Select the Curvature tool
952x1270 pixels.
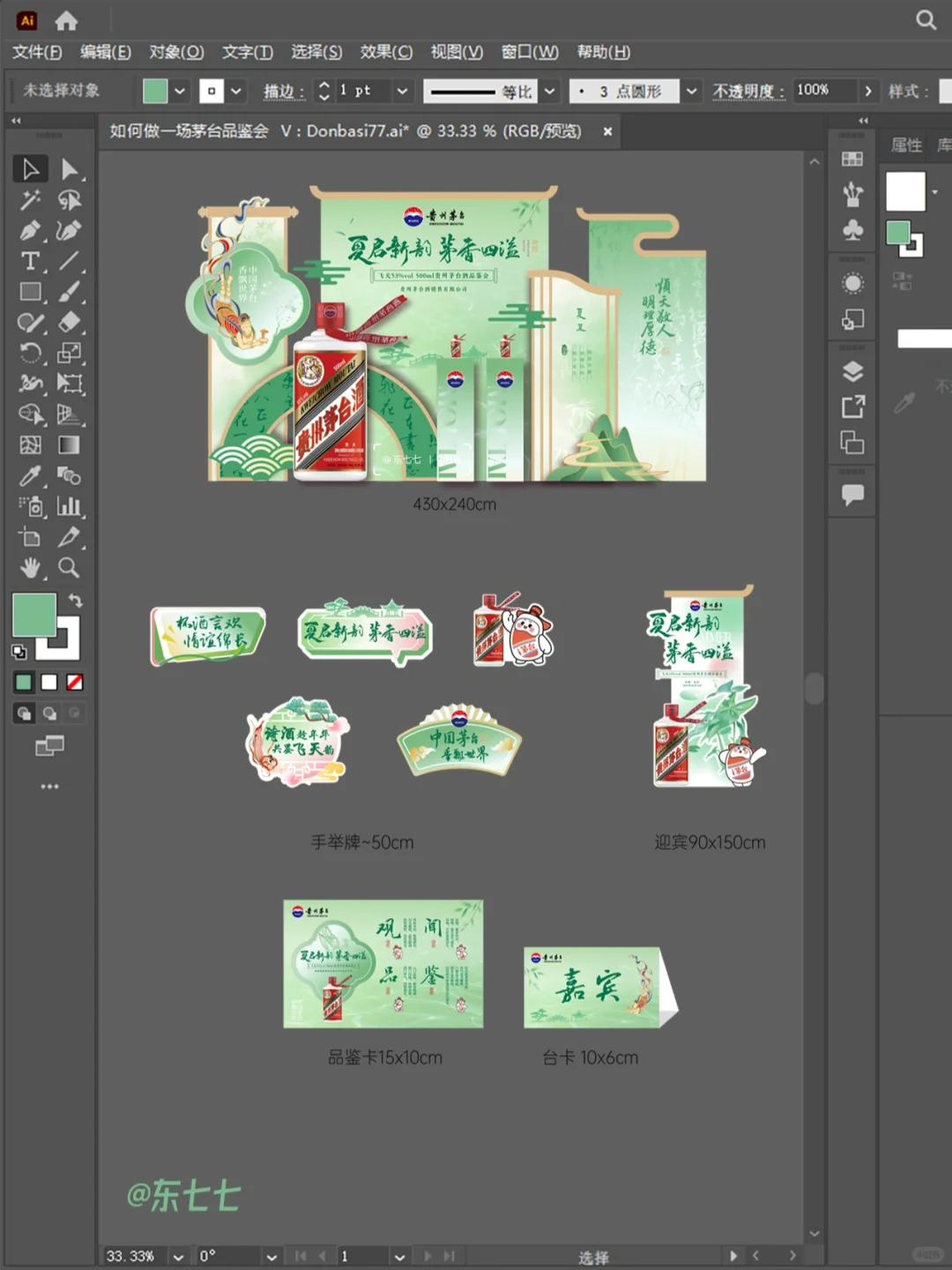(x=70, y=231)
